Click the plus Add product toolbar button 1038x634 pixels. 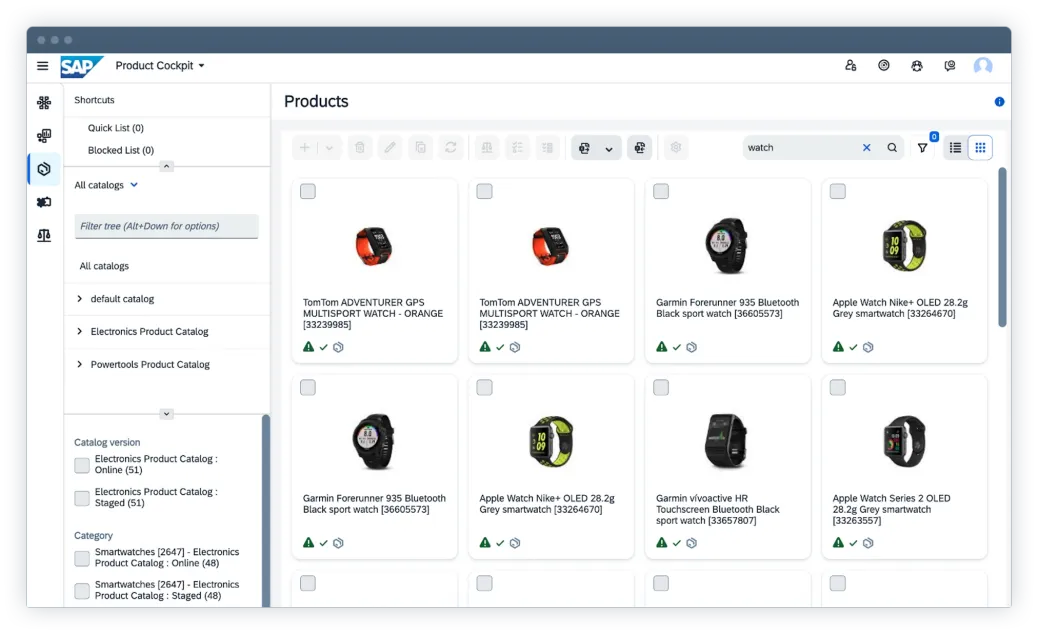pos(305,148)
